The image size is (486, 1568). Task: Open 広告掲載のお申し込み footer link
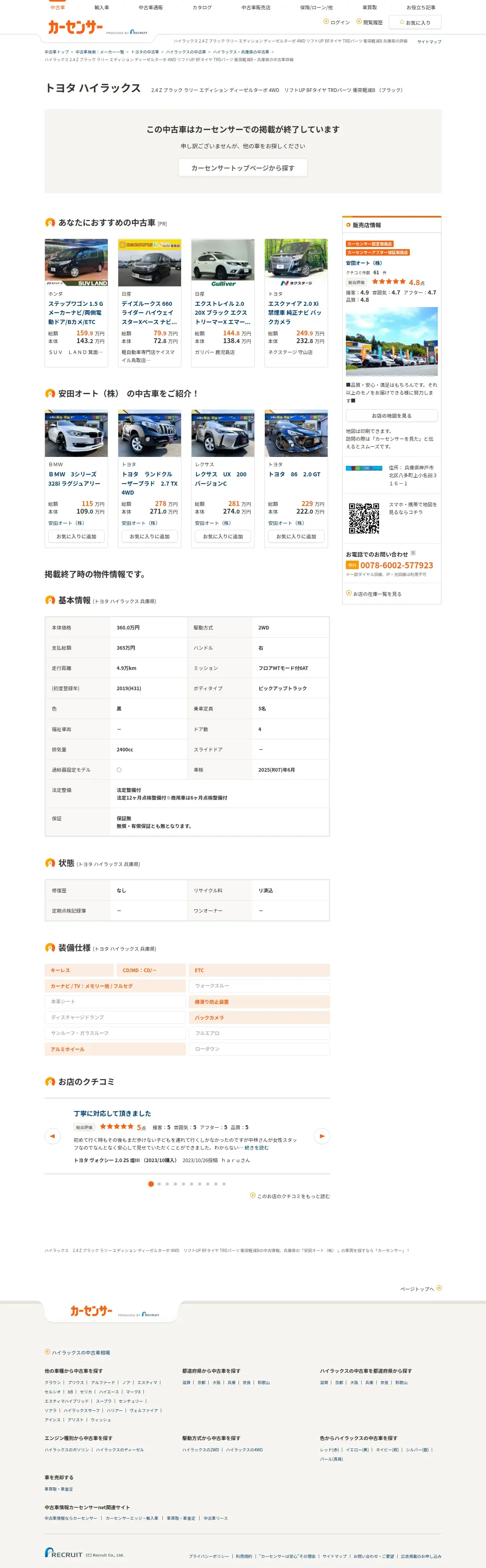(421, 1556)
